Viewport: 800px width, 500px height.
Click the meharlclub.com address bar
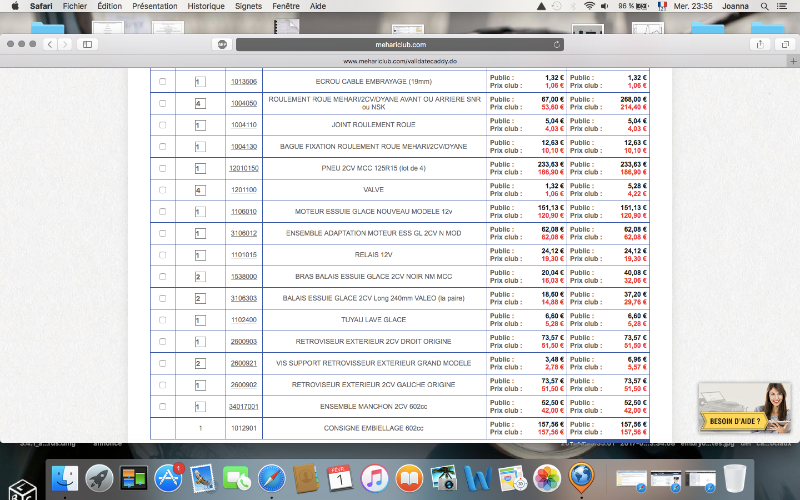click(x=400, y=44)
